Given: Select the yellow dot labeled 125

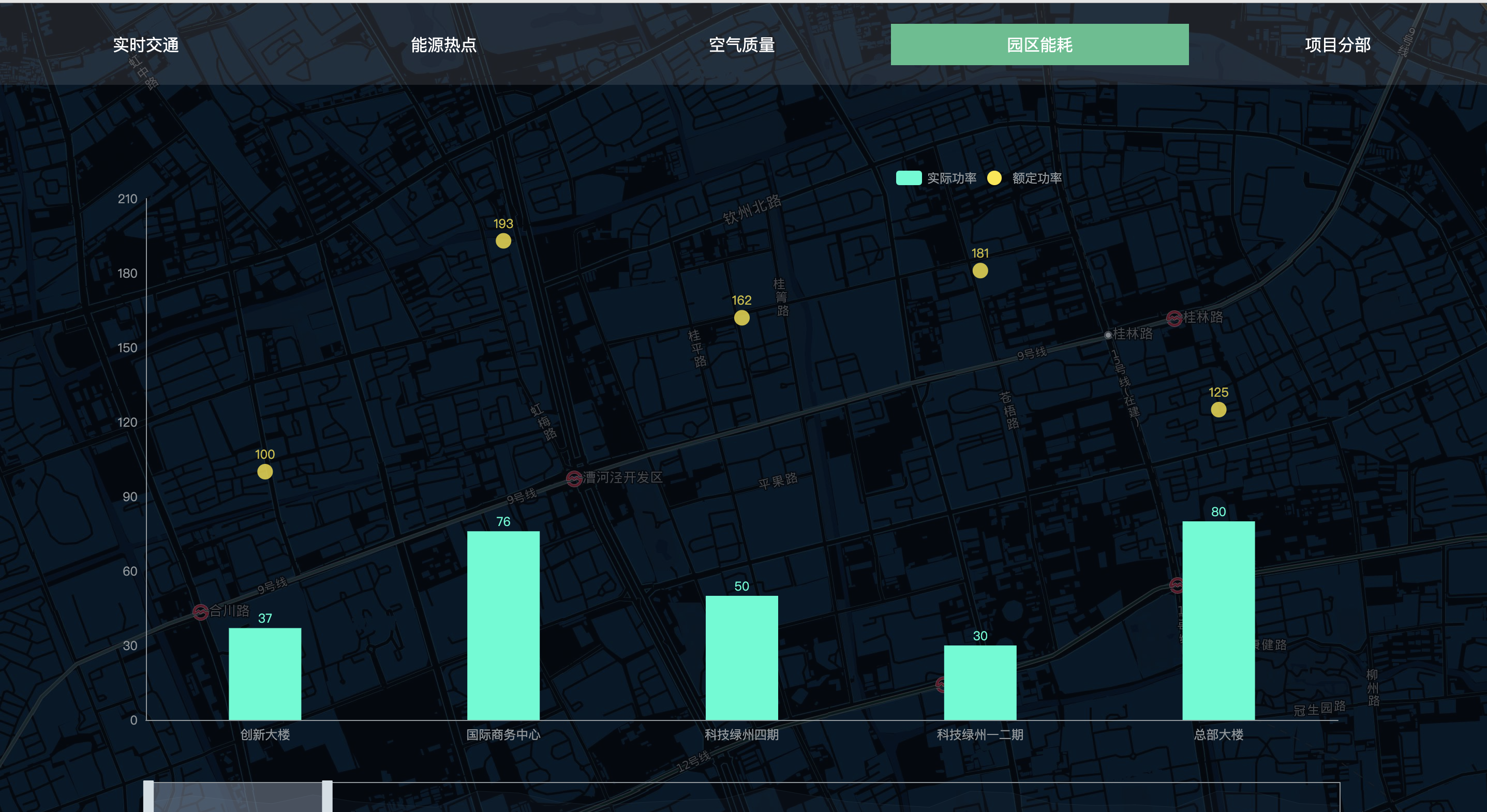Looking at the screenshot, I should (1218, 409).
